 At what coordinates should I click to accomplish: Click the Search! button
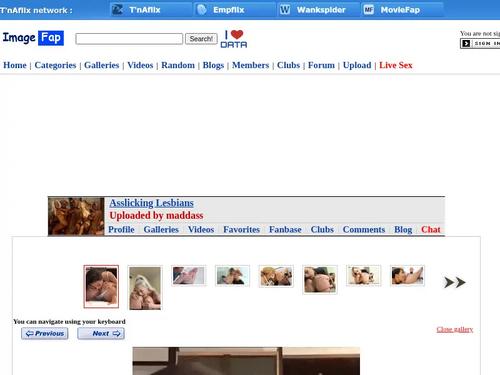pos(201,39)
